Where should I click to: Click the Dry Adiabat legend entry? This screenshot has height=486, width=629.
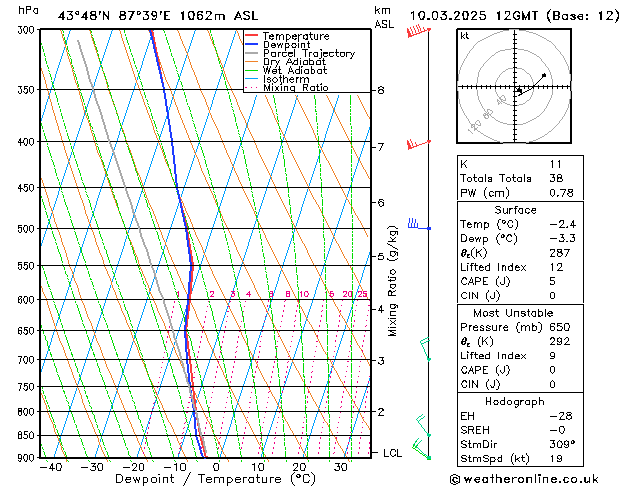[286, 62]
